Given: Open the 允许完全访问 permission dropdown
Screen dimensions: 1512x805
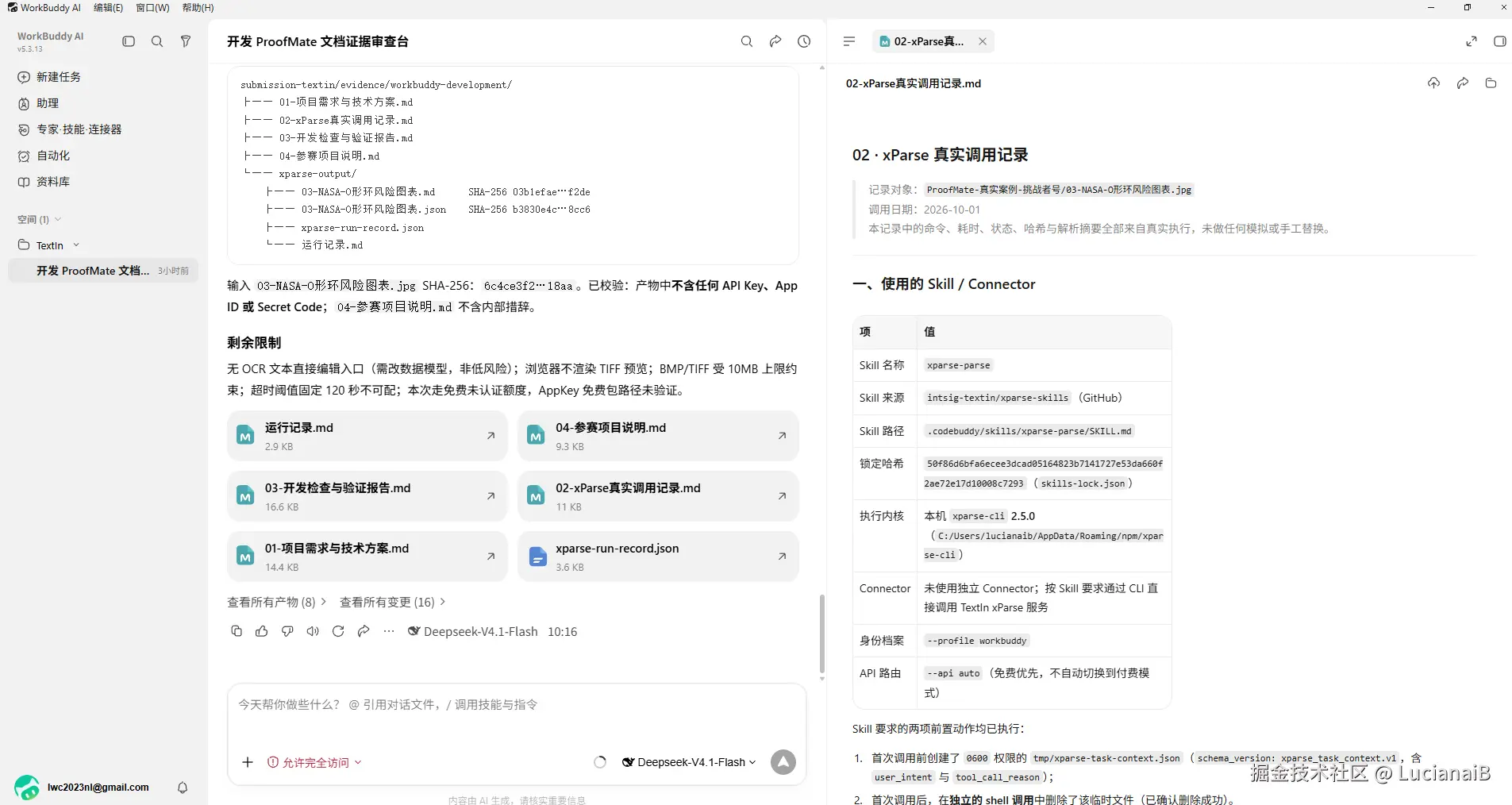Looking at the screenshot, I should pos(314,762).
